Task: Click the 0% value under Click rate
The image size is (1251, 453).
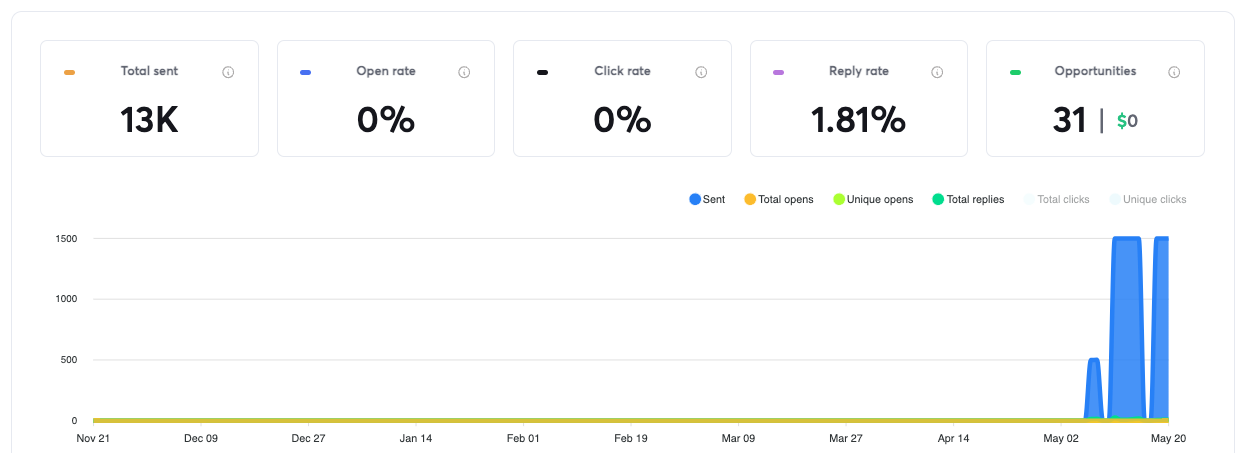Action: point(622,121)
